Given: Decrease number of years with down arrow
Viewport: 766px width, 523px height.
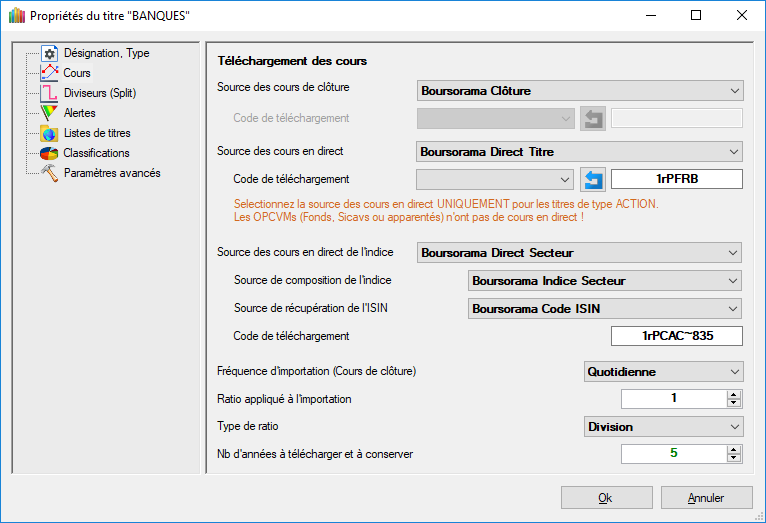Looking at the screenshot, I should pyautogui.click(x=734, y=459).
